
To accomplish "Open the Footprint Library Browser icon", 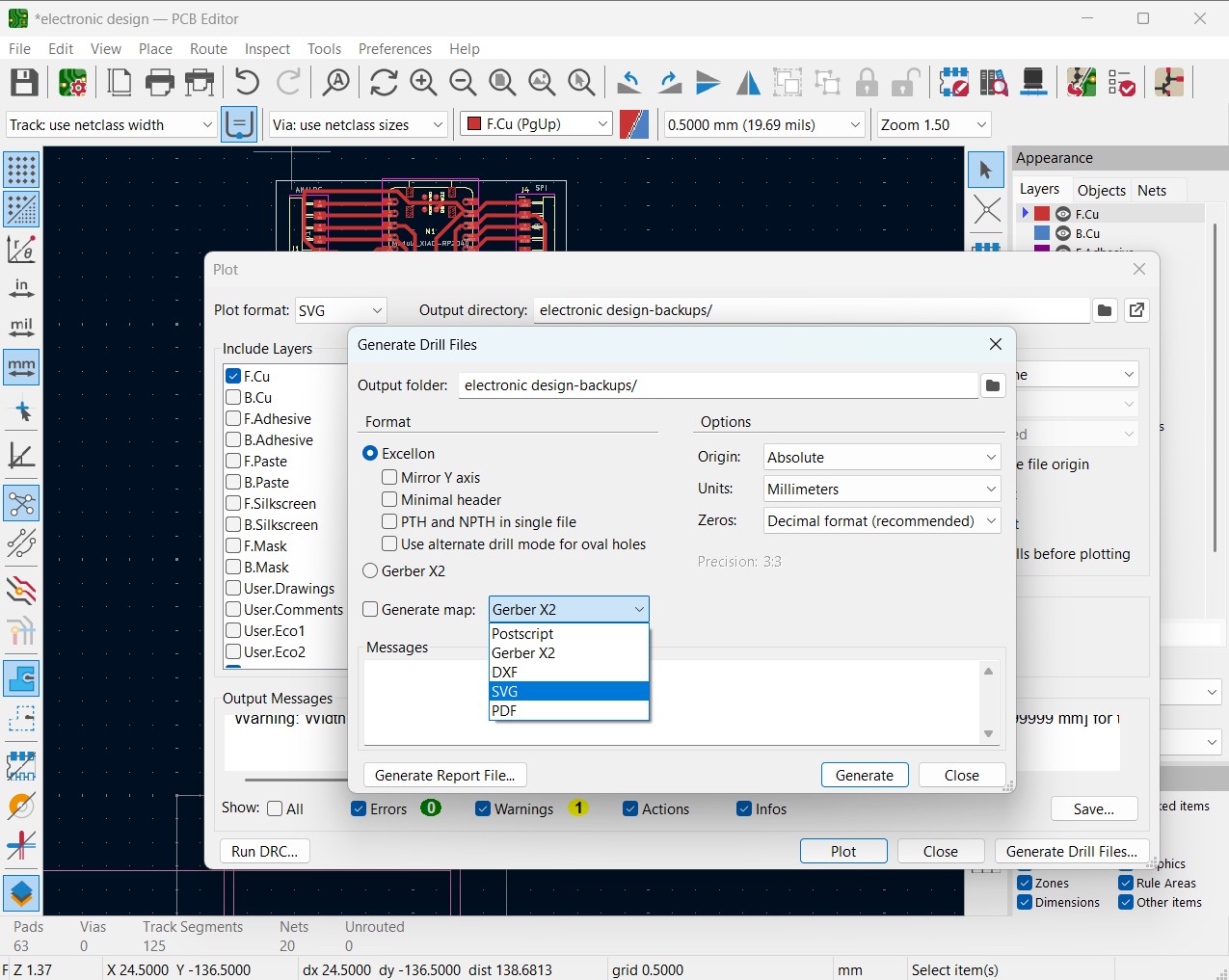I will point(994,83).
